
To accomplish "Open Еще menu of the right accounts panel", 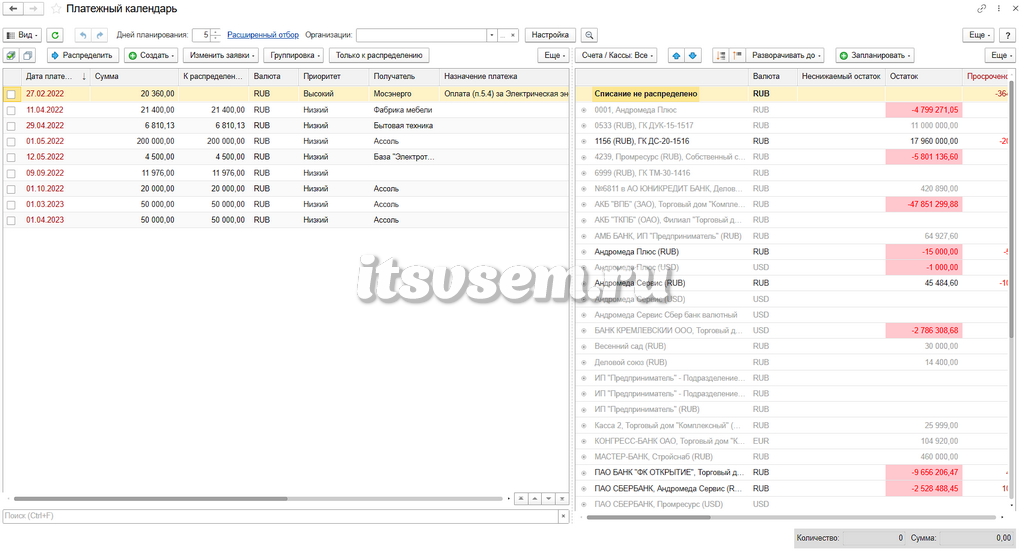I will (1000, 56).
